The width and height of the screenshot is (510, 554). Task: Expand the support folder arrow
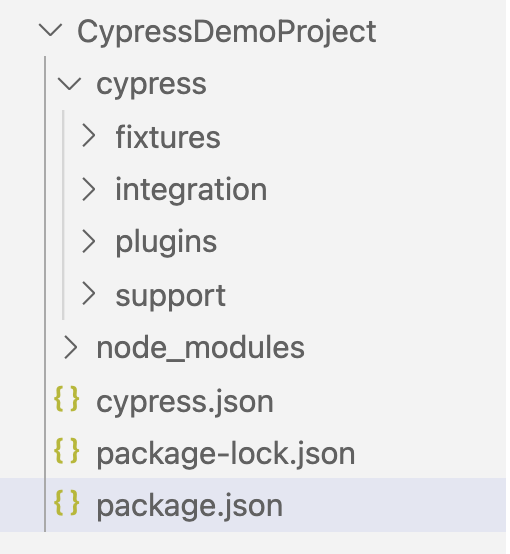pos(88,294)
